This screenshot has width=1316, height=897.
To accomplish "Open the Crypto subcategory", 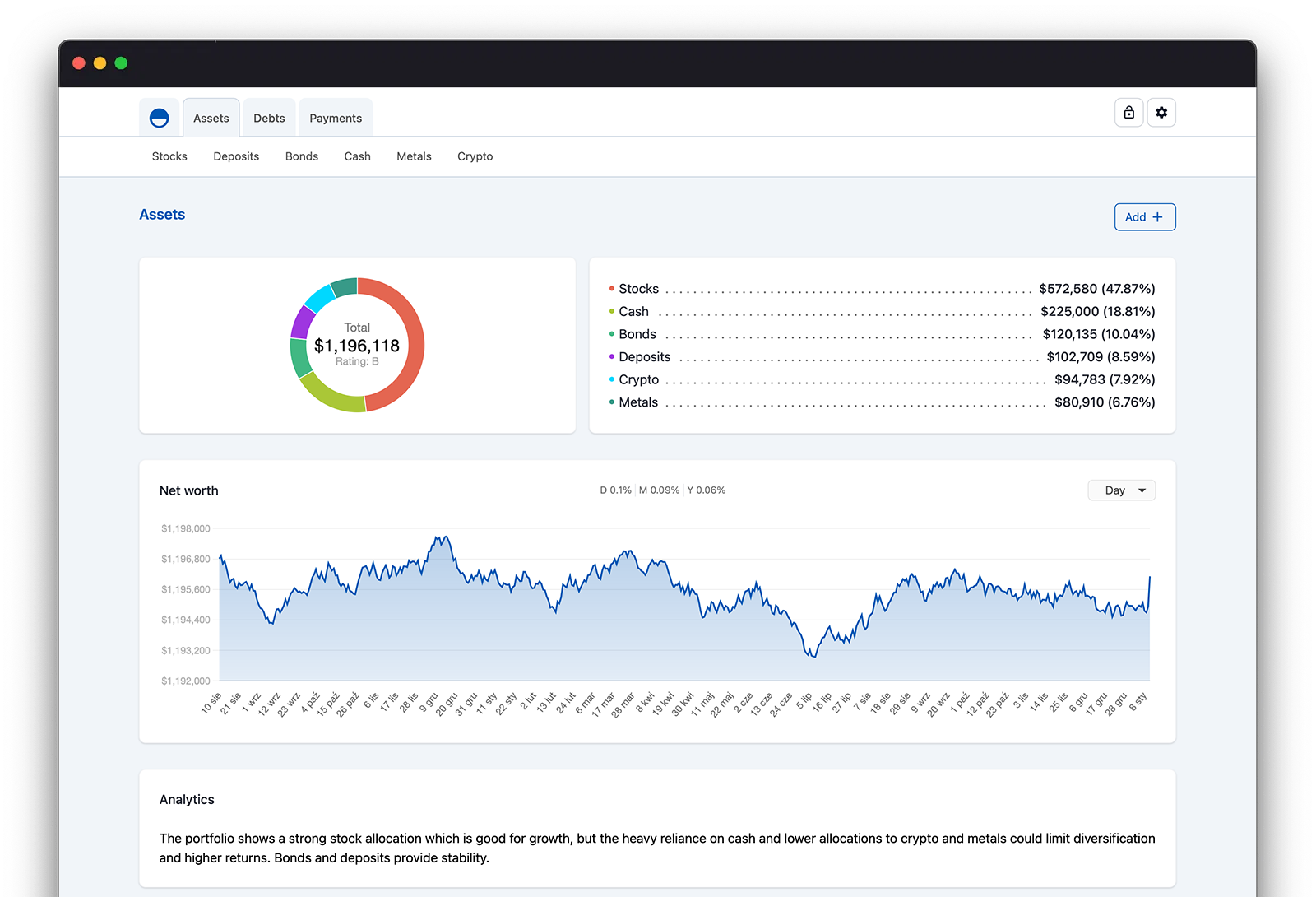I will pyautogui.click(x=475, y=156).
